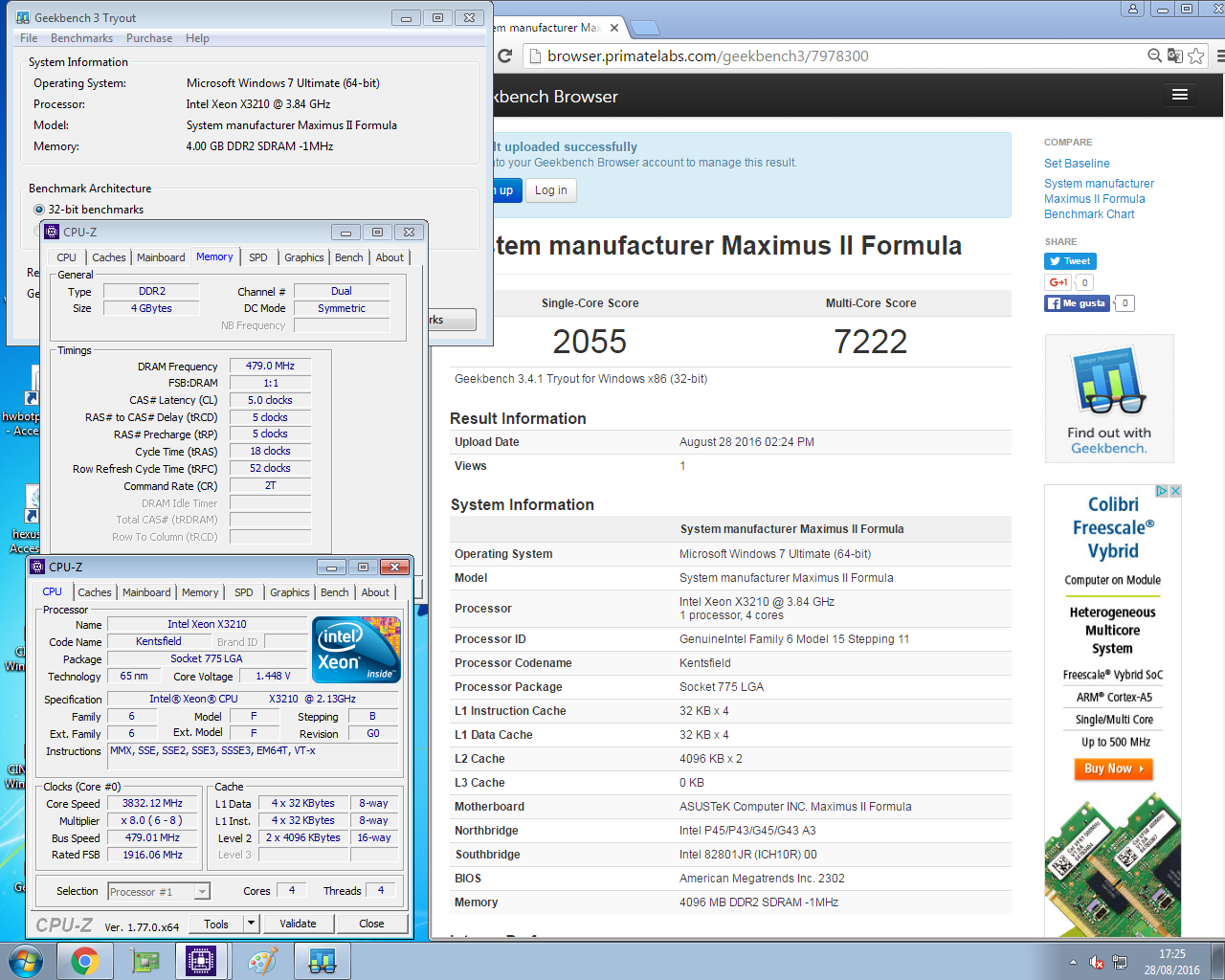Open the Help menu in Geekbench
Viewport: 1225px width, 980px height.
point(197,38)
